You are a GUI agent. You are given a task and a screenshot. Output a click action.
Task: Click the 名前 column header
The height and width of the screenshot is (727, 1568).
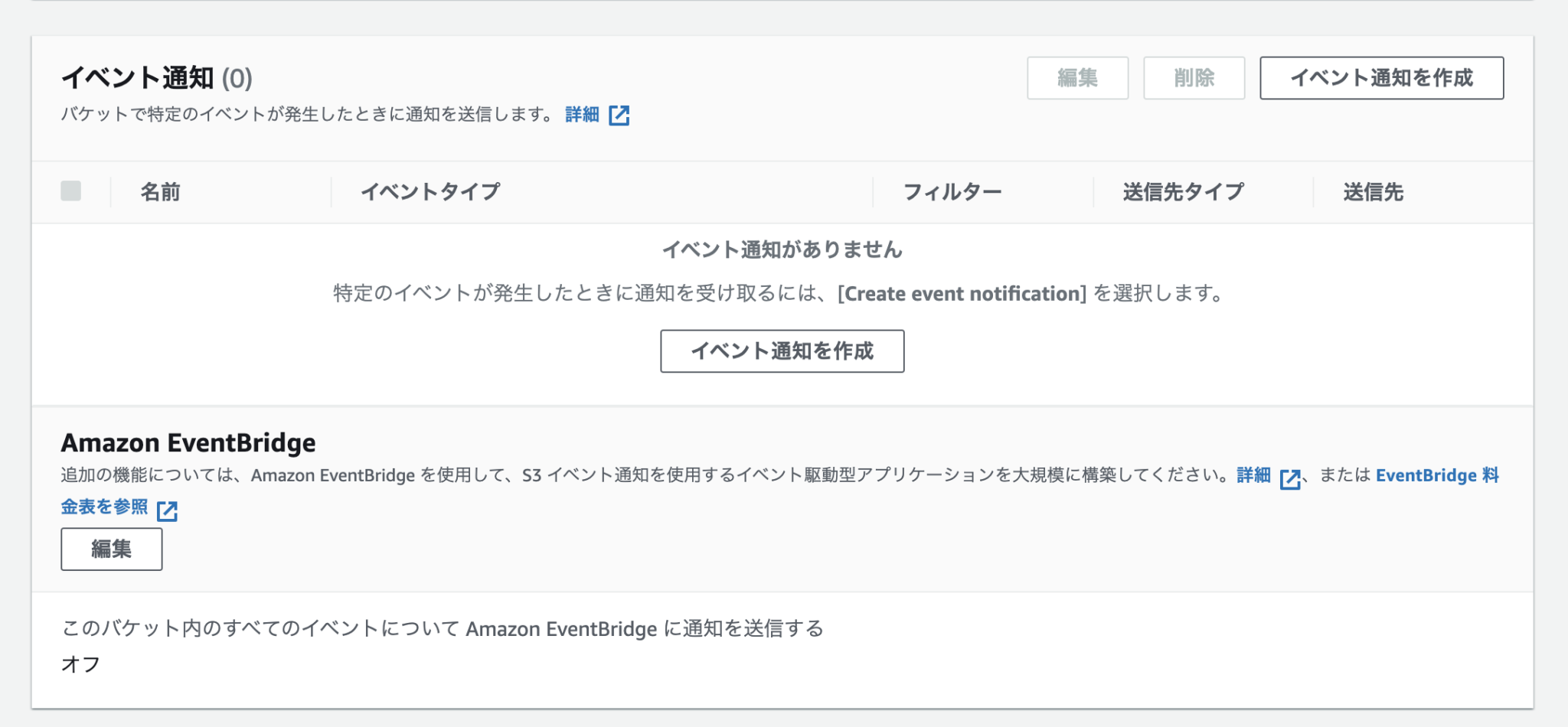click(x=159, y=191)
